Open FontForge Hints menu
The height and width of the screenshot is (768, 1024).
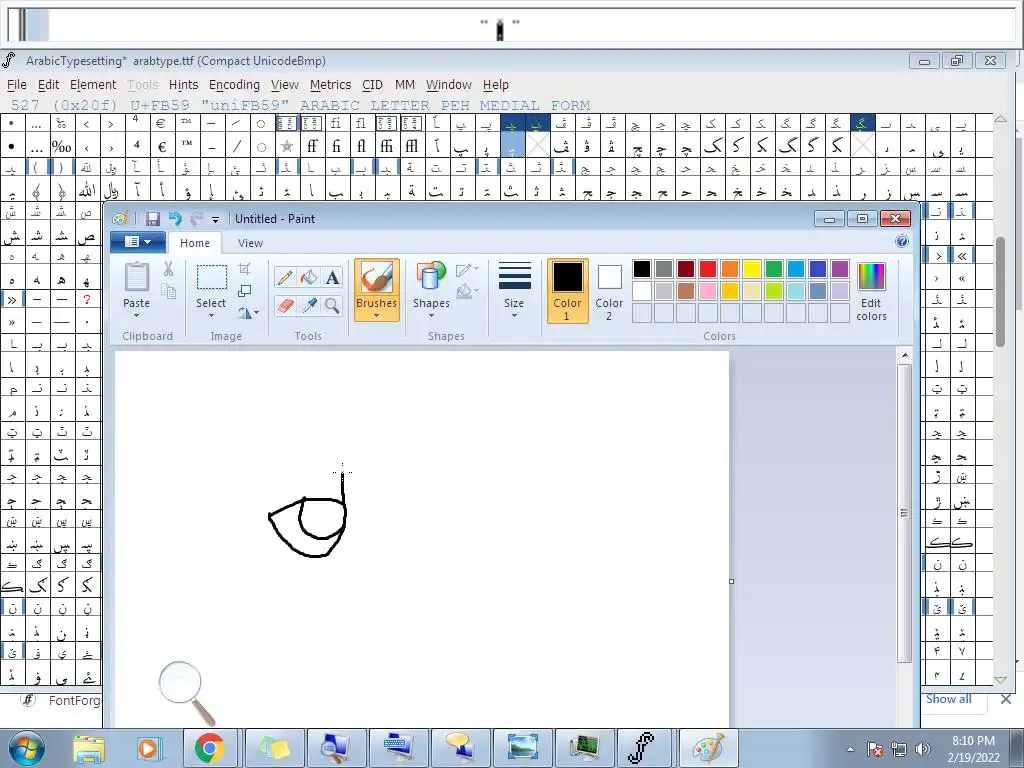183,85
